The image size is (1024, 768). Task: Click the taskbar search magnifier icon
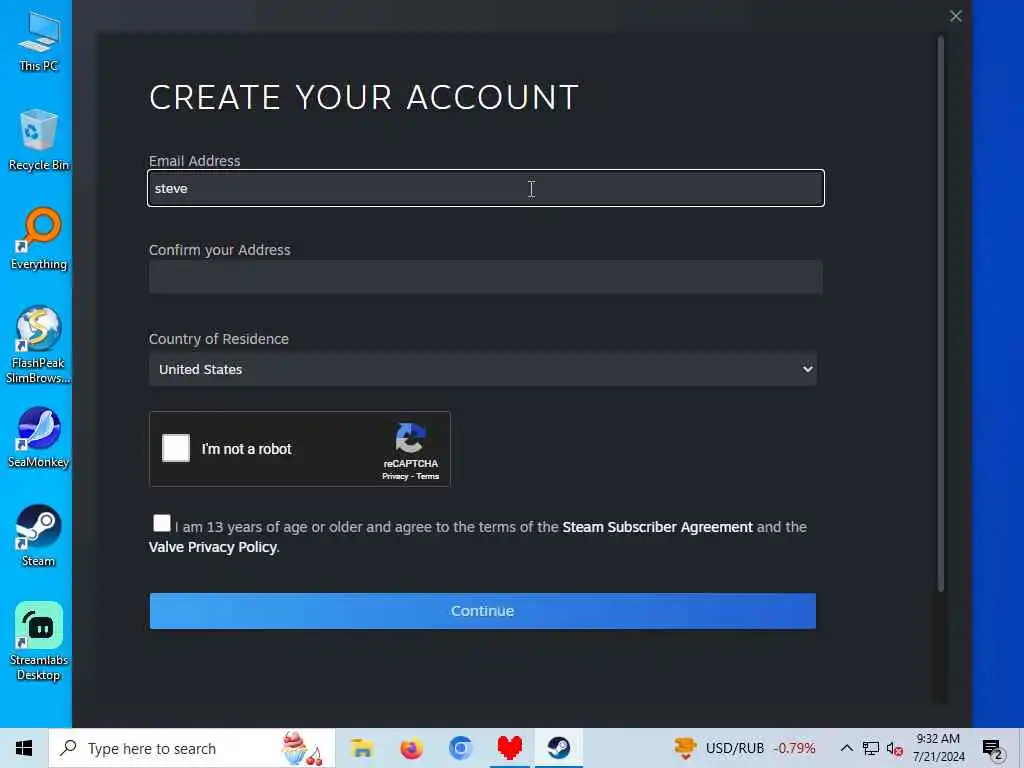click(69, 748)
